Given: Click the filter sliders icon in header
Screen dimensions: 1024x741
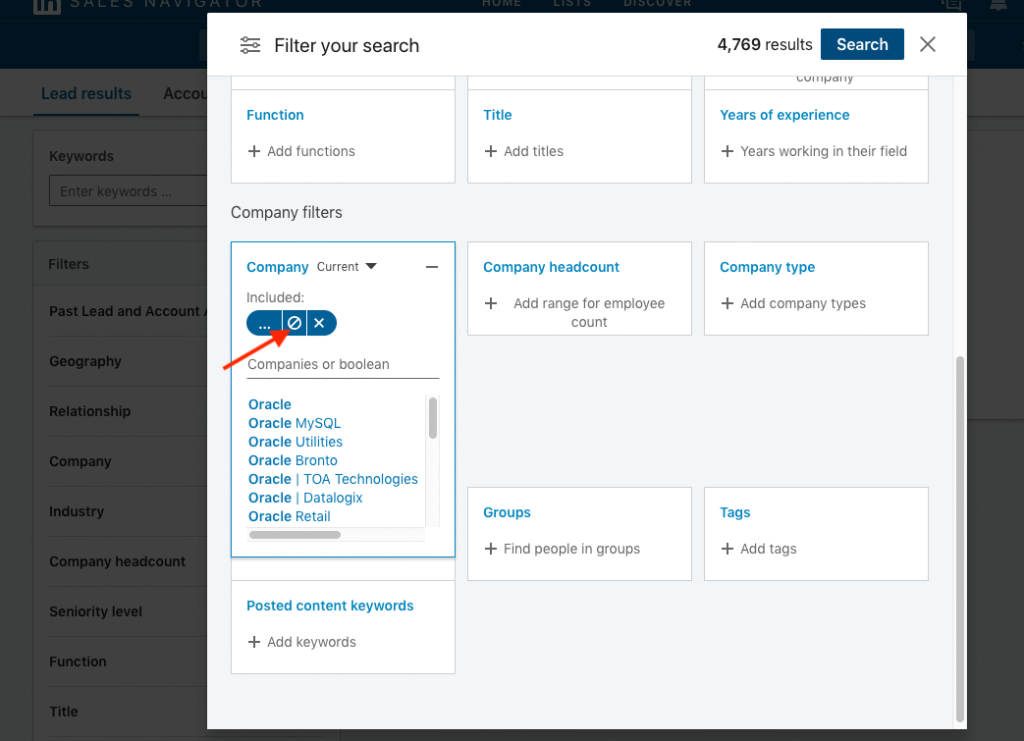Looking at the screenshot, I should pos(250,45).
